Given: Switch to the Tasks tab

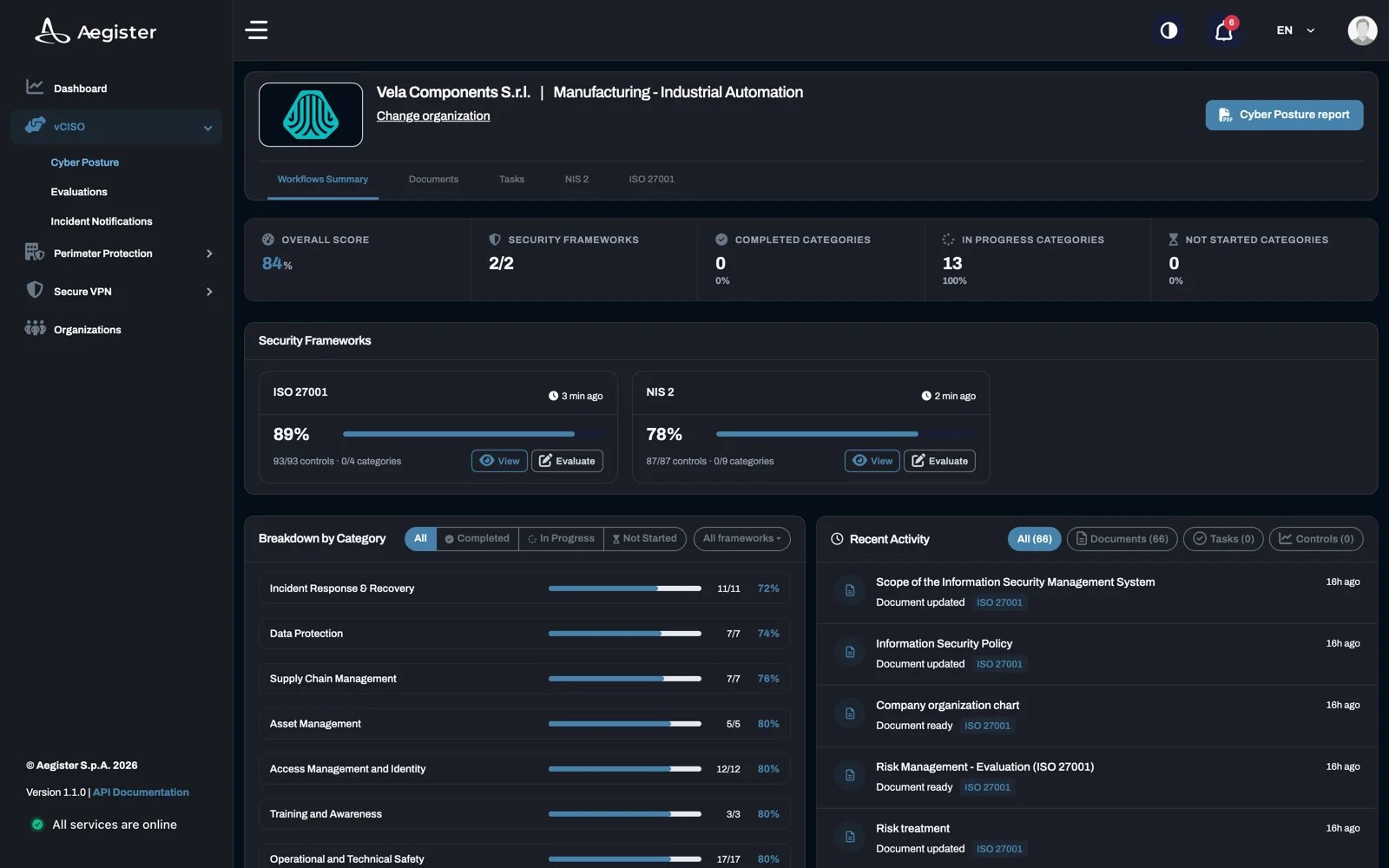Looking at the screenshot, I should pos(511,180).
